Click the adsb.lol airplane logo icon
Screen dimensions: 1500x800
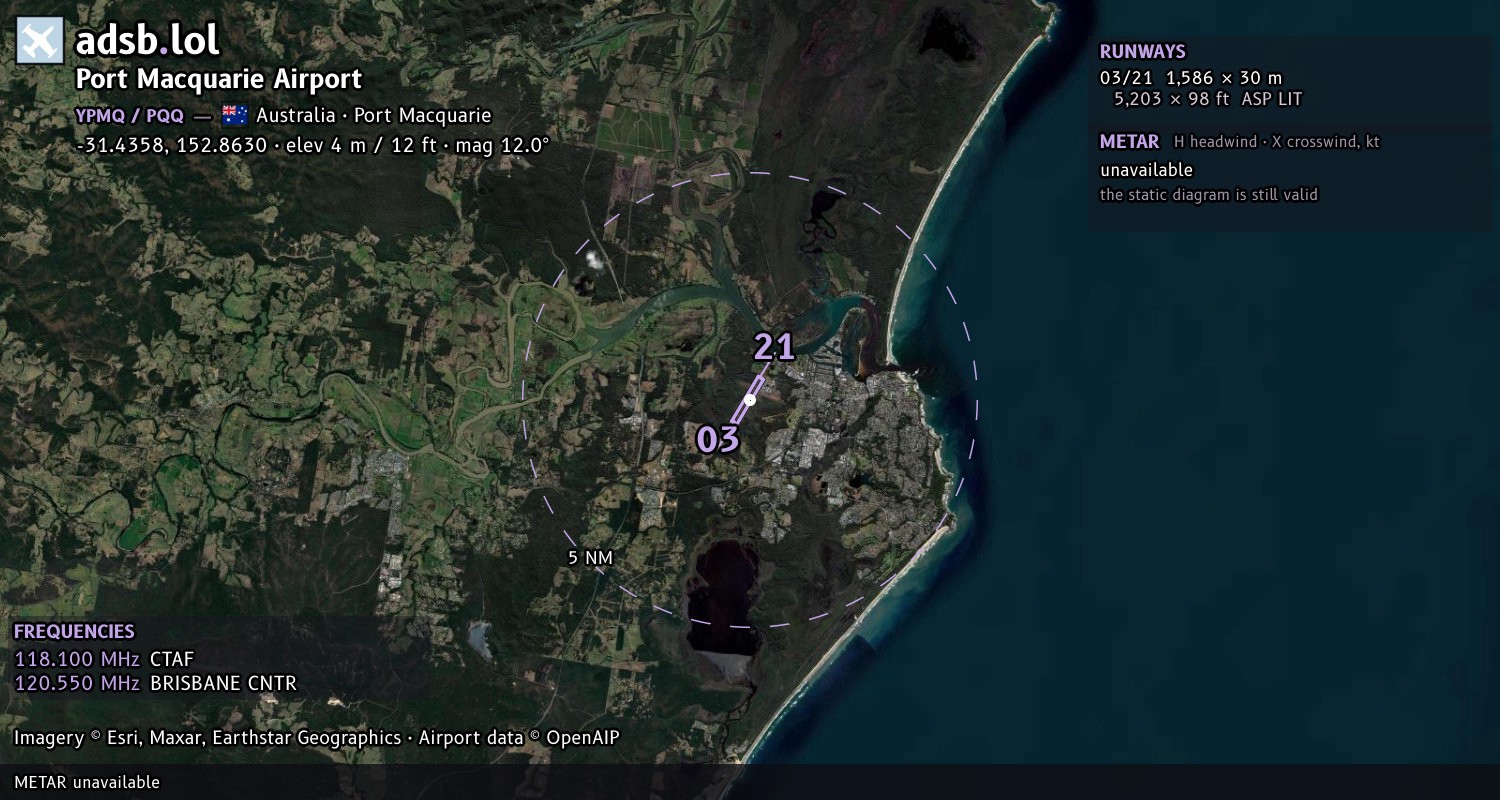(x=40, y=41)
